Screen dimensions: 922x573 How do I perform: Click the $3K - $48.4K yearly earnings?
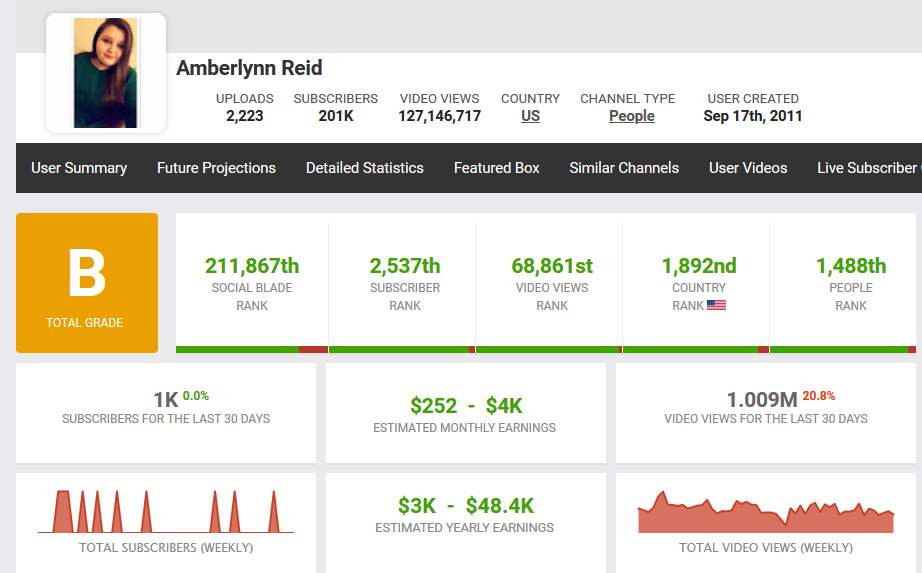point(466,506)
